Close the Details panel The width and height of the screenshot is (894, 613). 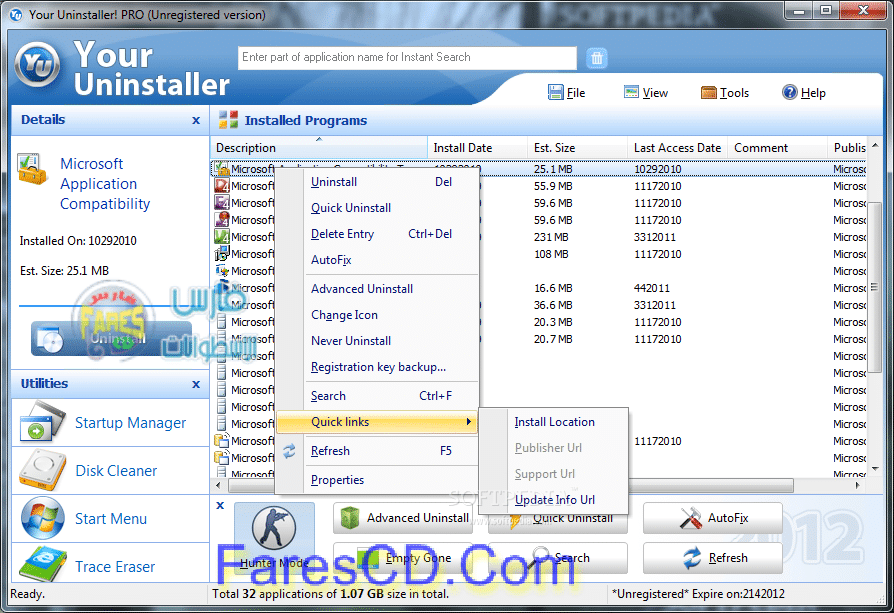pyautogui.click(x=196, y=120)
